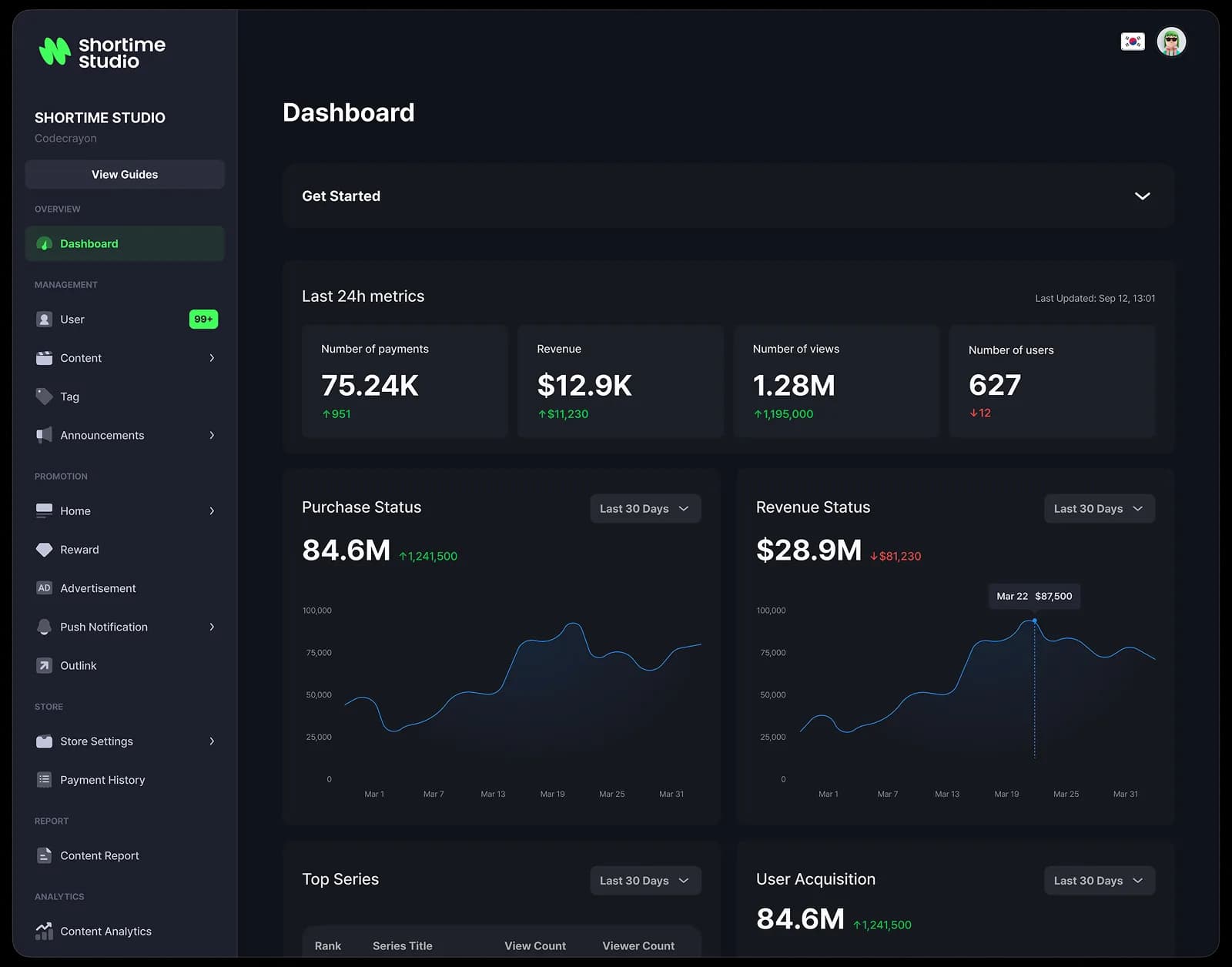The width and height of the screenshot is (1232, 967).
Task: Click the Home monitor icon
Action: (45, 511)
